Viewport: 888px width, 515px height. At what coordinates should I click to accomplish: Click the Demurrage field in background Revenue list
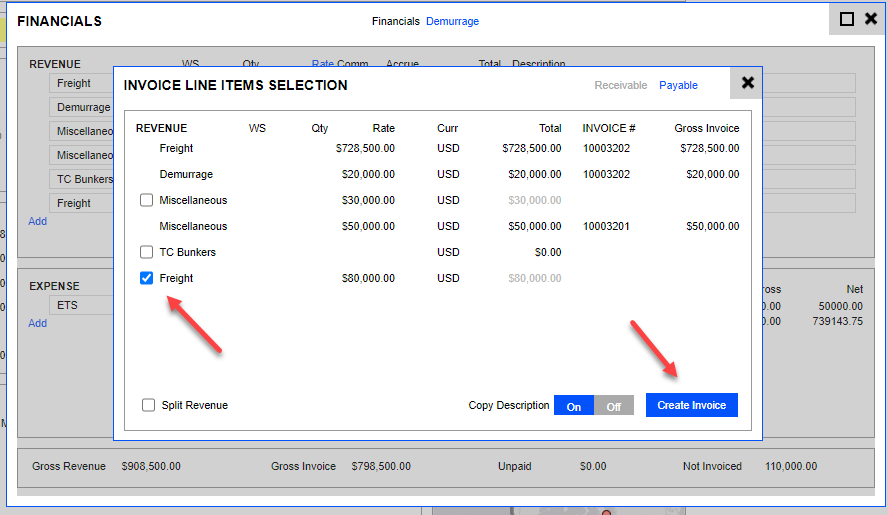83,107
